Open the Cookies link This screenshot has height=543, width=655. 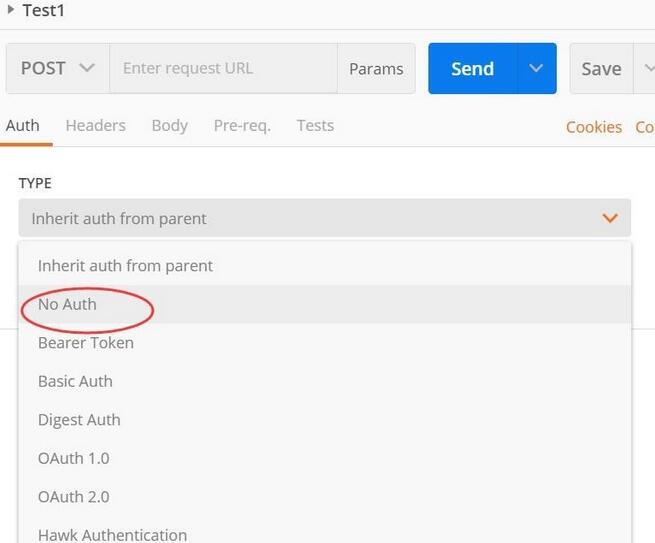[x=594, y=127]
